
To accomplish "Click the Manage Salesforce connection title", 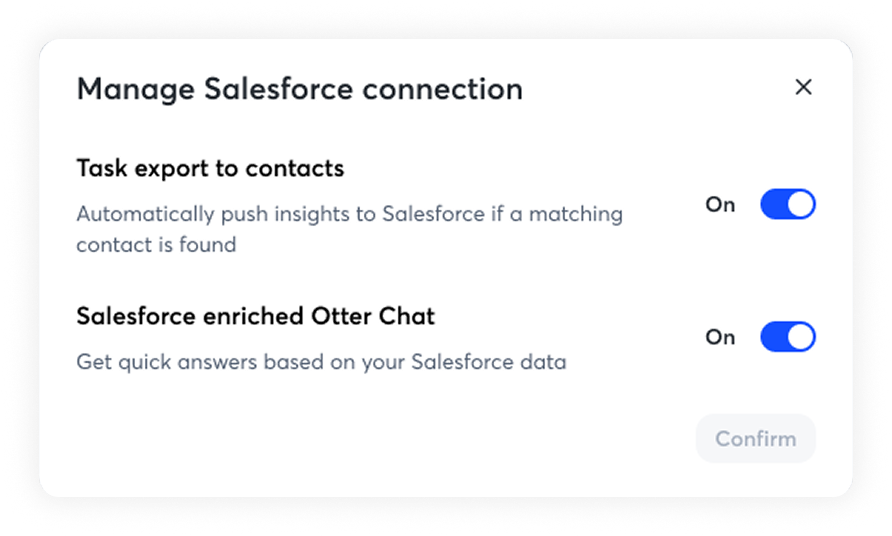I will [299, 89].
